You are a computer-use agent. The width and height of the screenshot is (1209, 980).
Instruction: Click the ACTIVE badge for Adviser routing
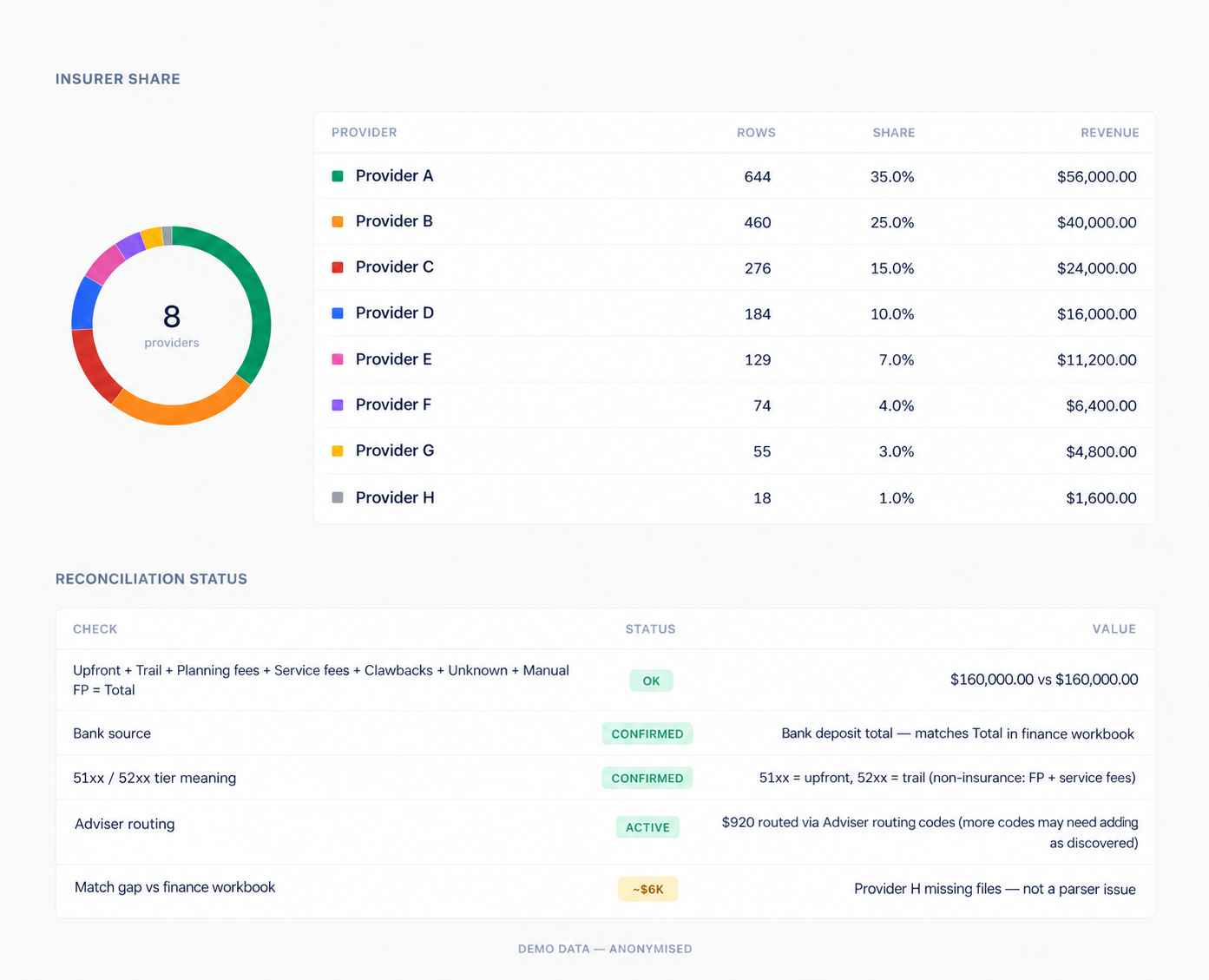[647, 827]
